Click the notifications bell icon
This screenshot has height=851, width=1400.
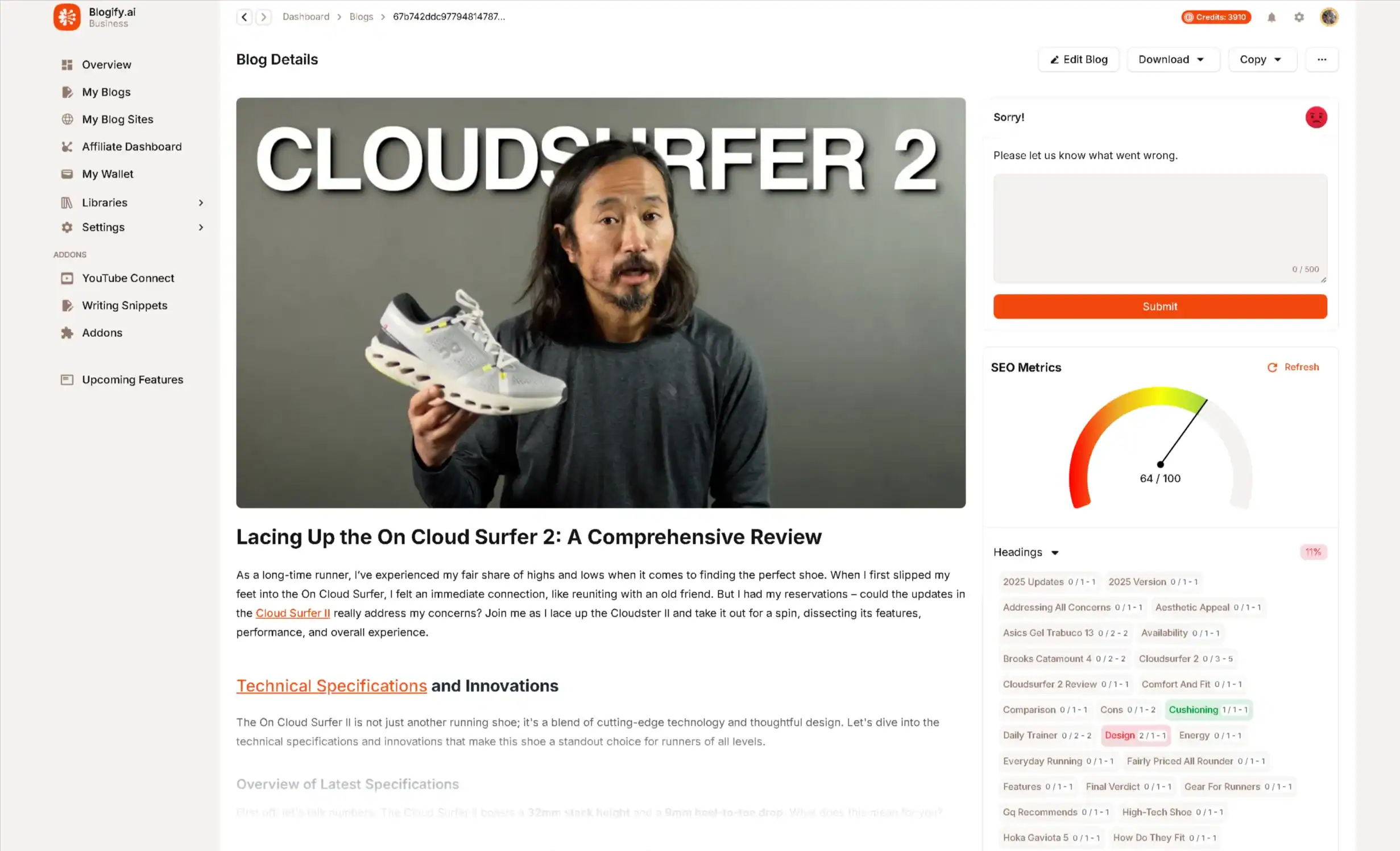(x=1271, y=17)
